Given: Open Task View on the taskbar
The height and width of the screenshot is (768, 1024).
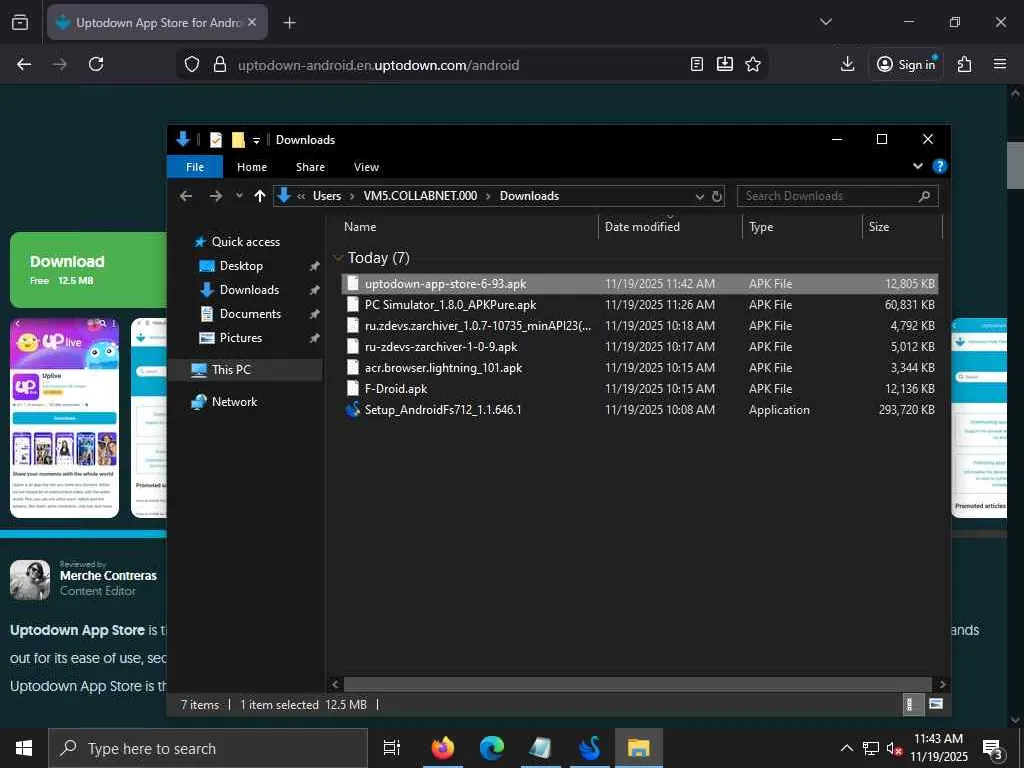Looking at the screenshot, I should pyautogui.click(x=391, y=748).
